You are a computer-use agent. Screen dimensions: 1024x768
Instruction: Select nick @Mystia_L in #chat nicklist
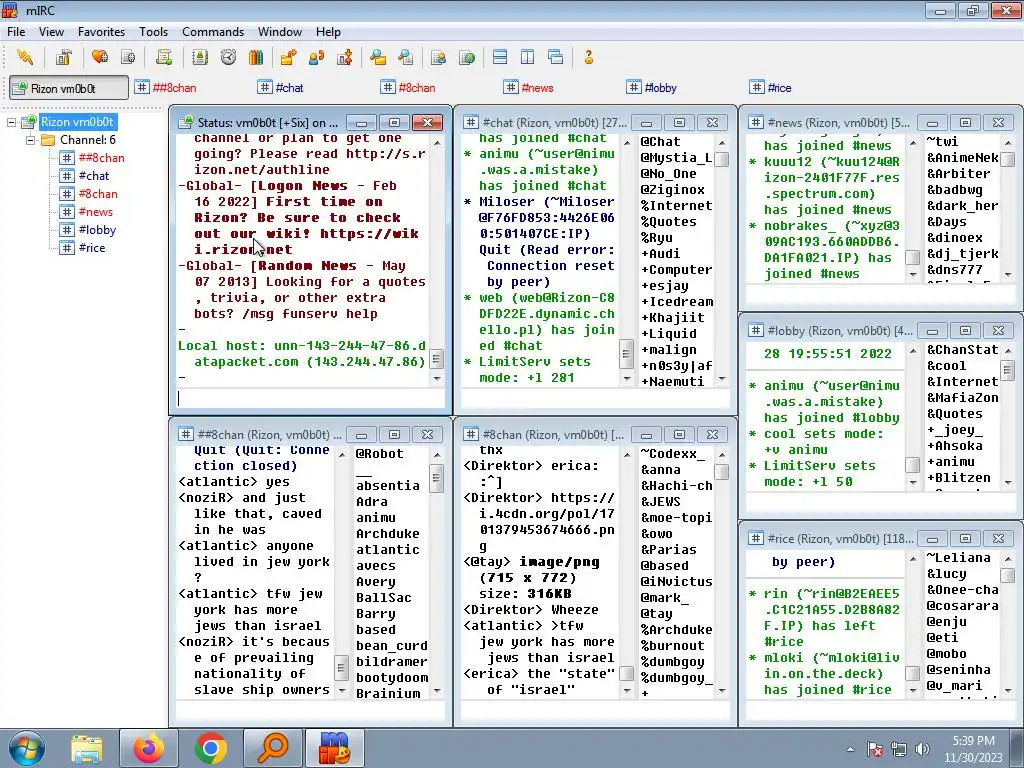click(676, 157)
